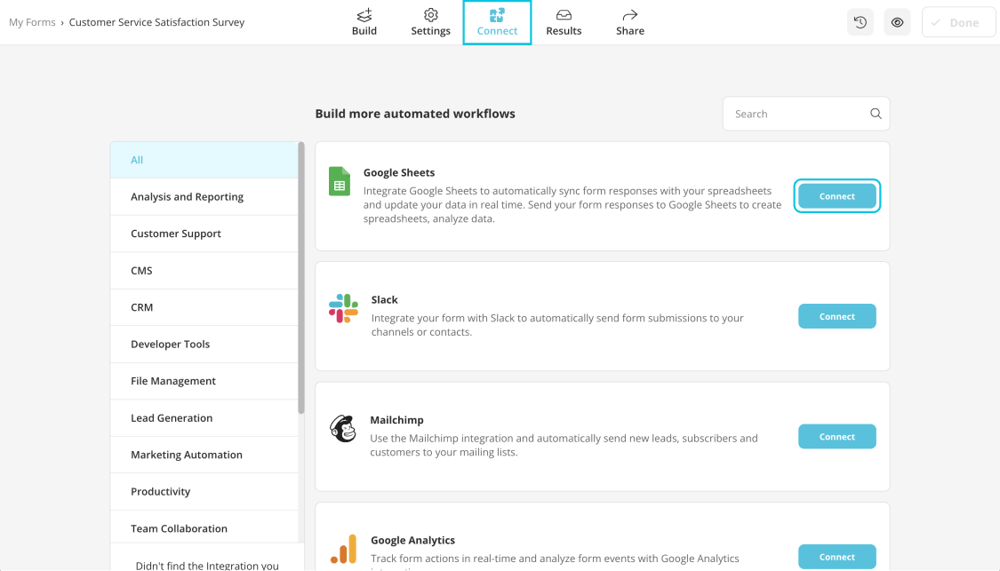Click the Done button
1000x571 pixels.
[x=958, y=22]
